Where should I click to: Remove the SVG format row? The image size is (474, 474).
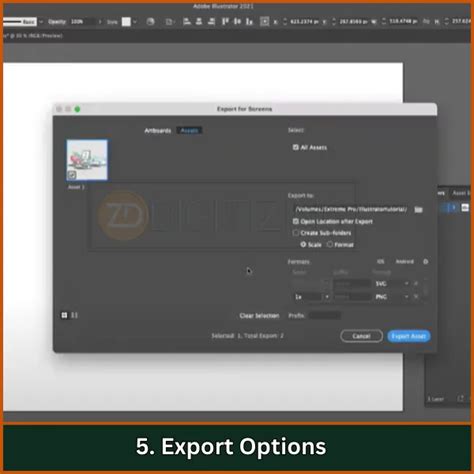coord(416,284)
